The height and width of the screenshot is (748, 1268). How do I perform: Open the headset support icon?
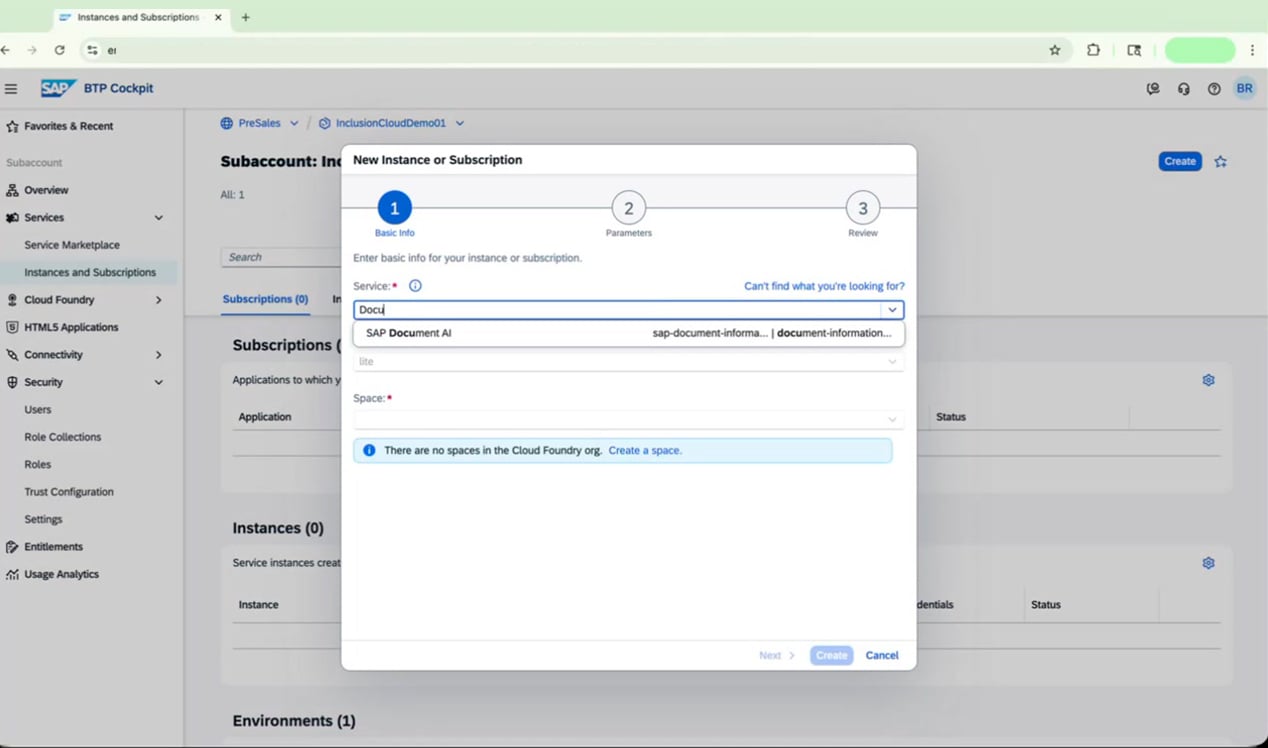(1184, 89)
